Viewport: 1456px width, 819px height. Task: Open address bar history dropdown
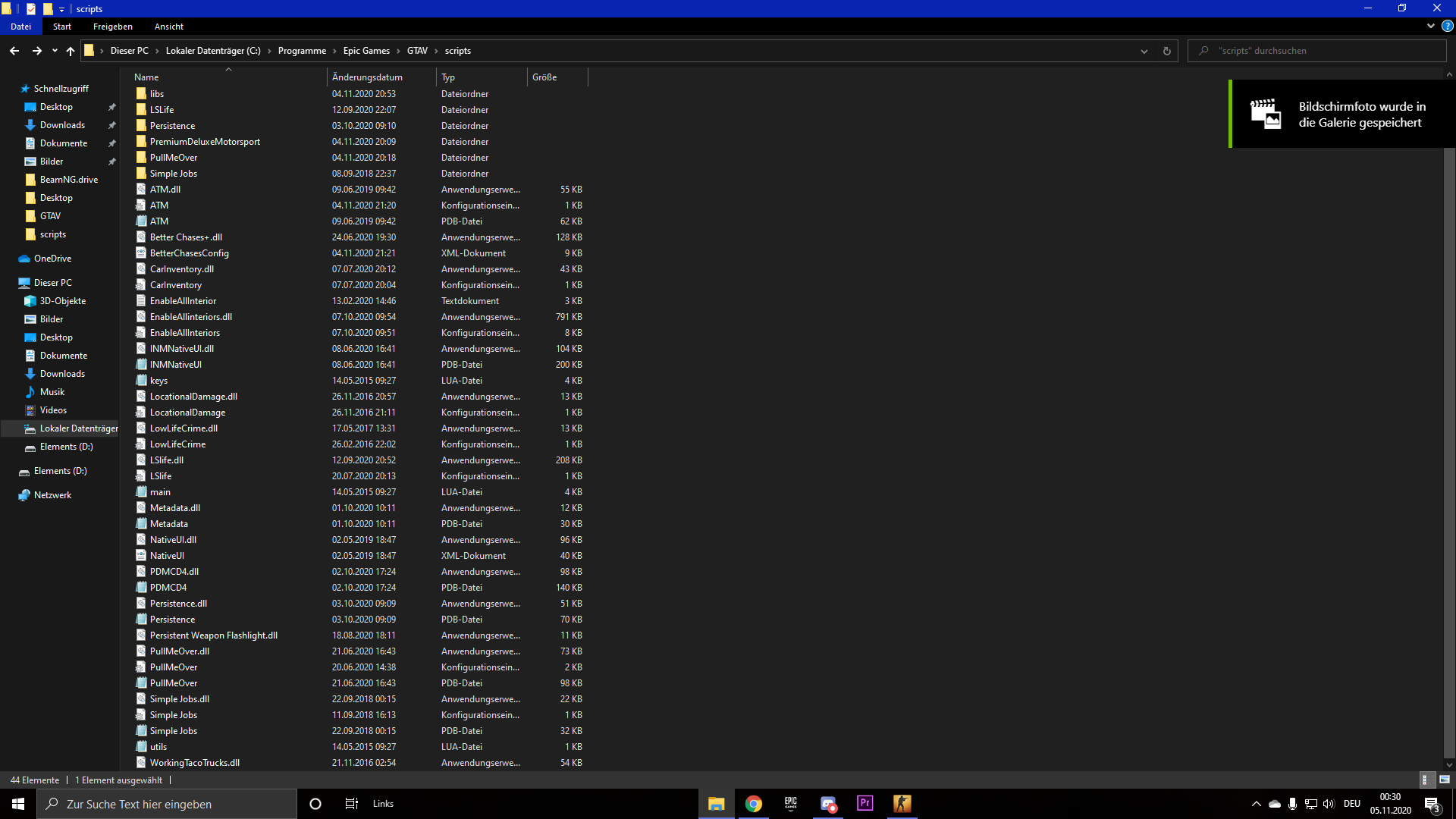(1144, 51)
